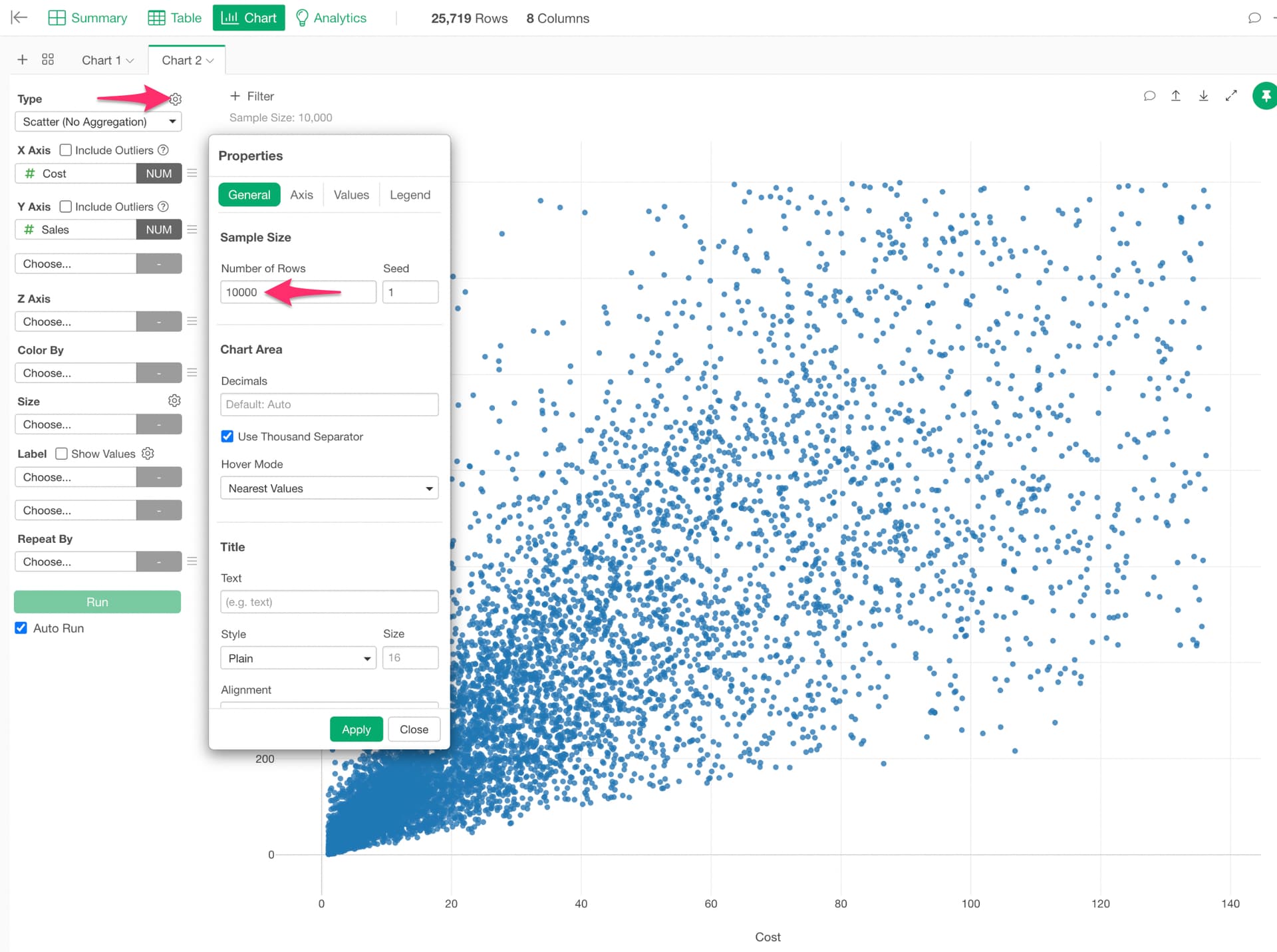
Task: Open Label settings gear icon
Action: (x=148, y=453)
